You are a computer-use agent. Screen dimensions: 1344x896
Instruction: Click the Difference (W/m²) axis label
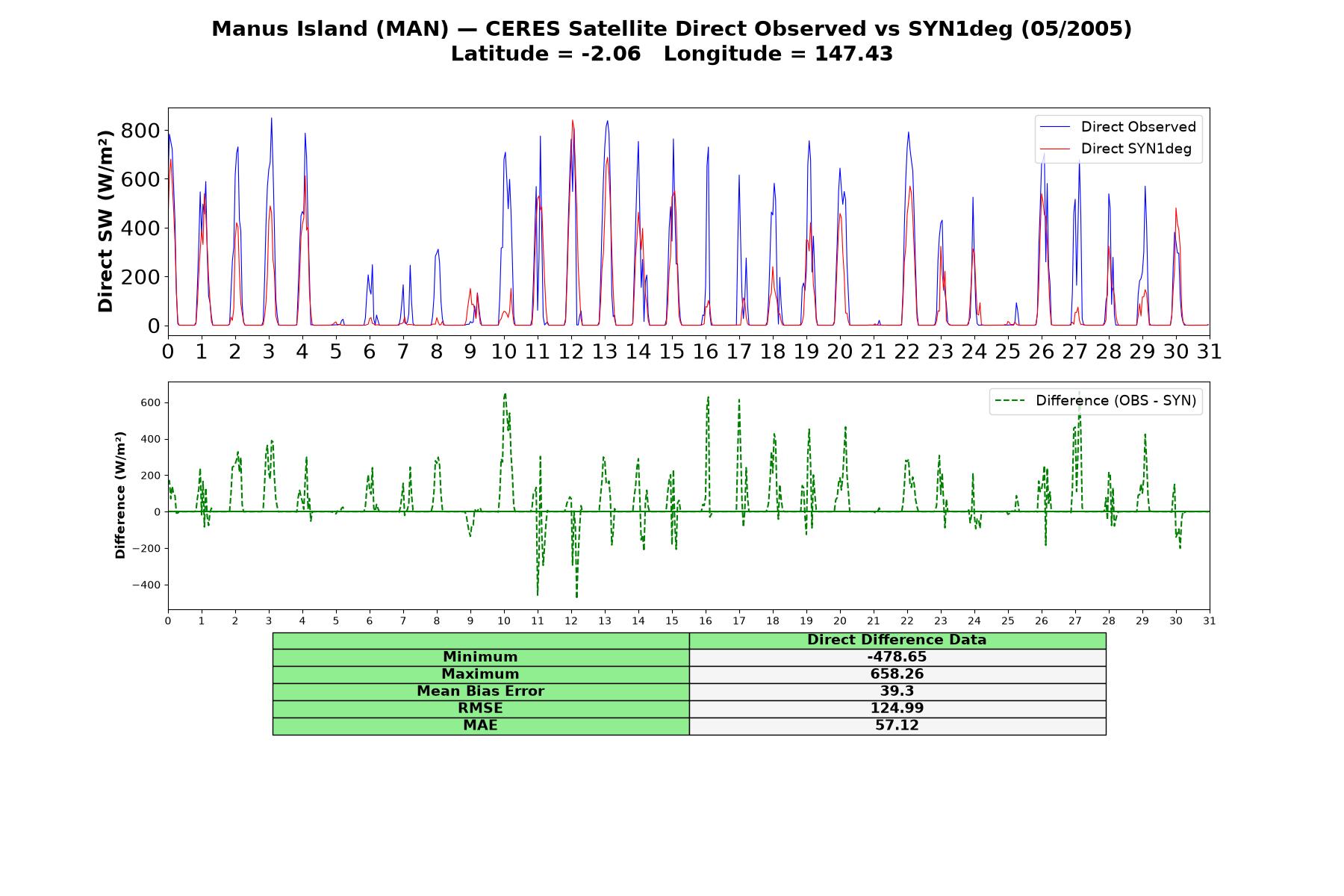[x=120, y=495]
